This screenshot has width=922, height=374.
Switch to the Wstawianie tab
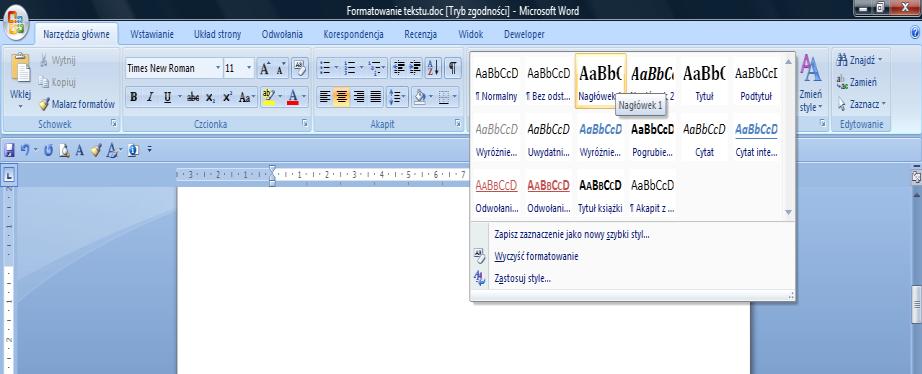click(x=152, y=35)
